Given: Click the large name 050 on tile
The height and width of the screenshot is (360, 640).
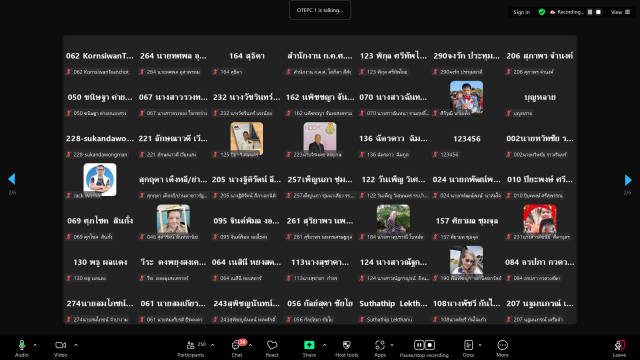Looking at the screenshot, I should [x=100, y=97].
